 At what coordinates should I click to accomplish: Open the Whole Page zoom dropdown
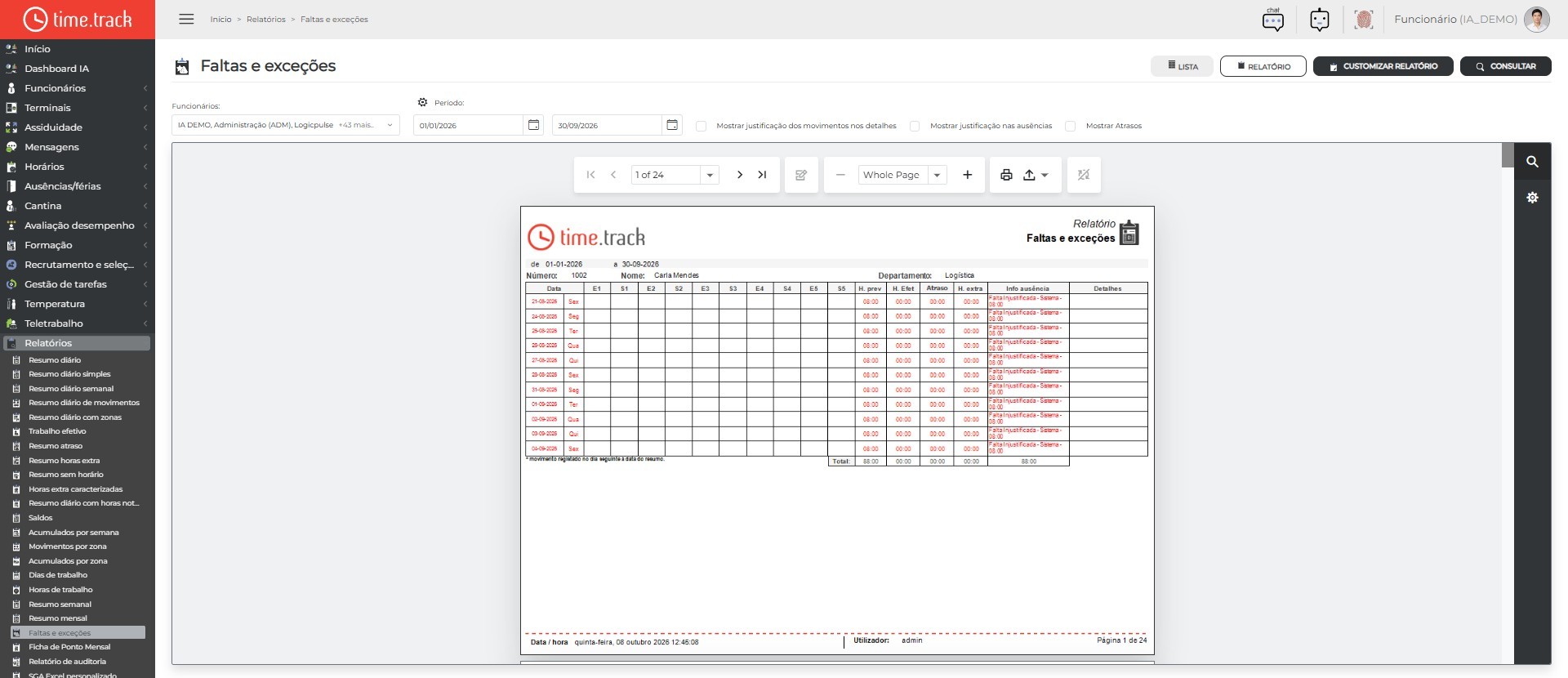(x=937, y=175)
